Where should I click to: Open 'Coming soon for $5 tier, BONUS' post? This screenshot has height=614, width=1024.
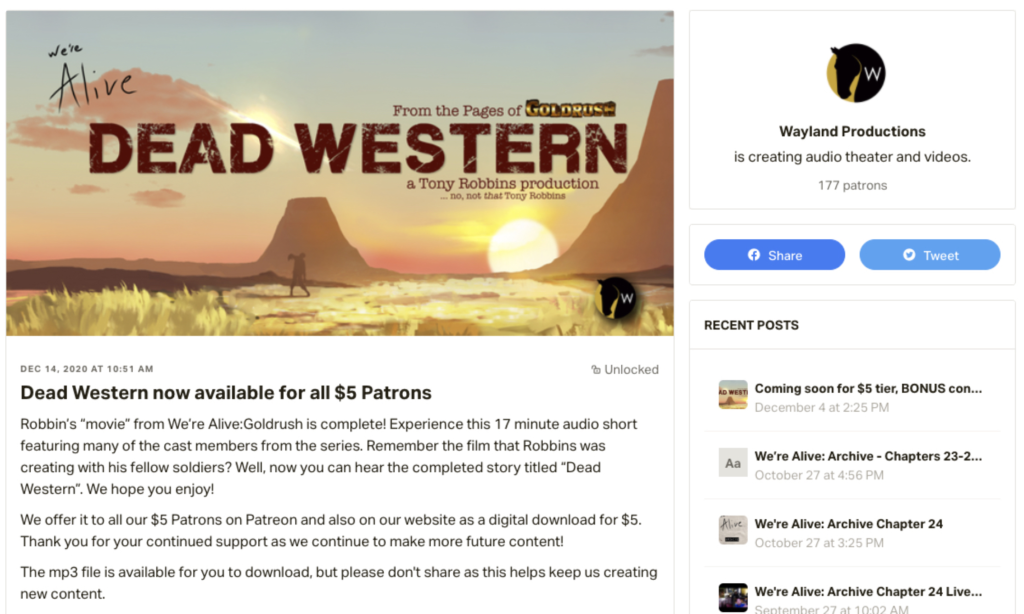tap(868, 389)
